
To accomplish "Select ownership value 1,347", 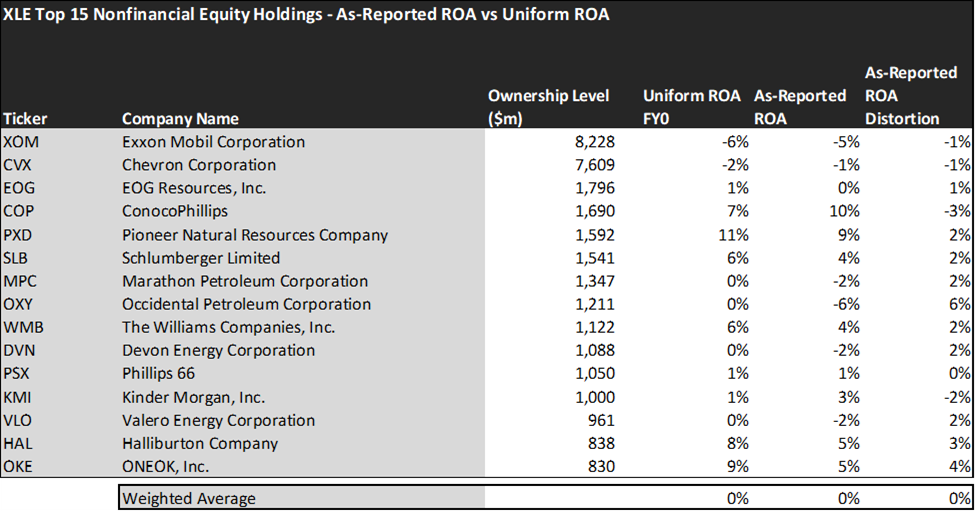I will click(x=595, y=282).
